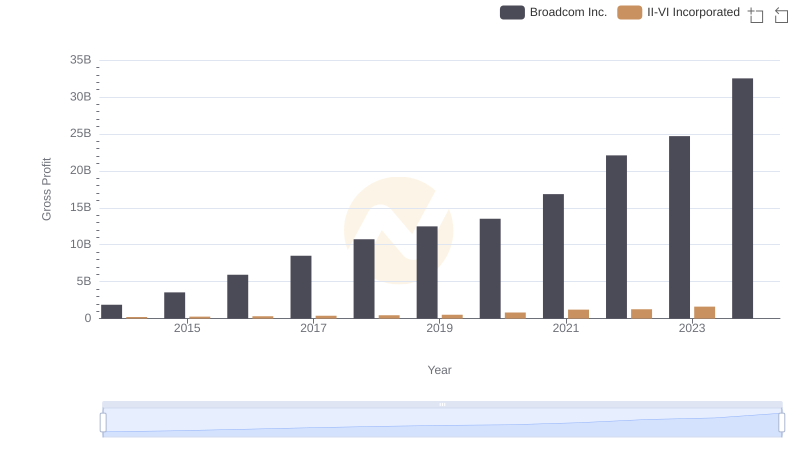Click the 15B y-axis label
Screen dimensions: 800x461
point(81,208)
